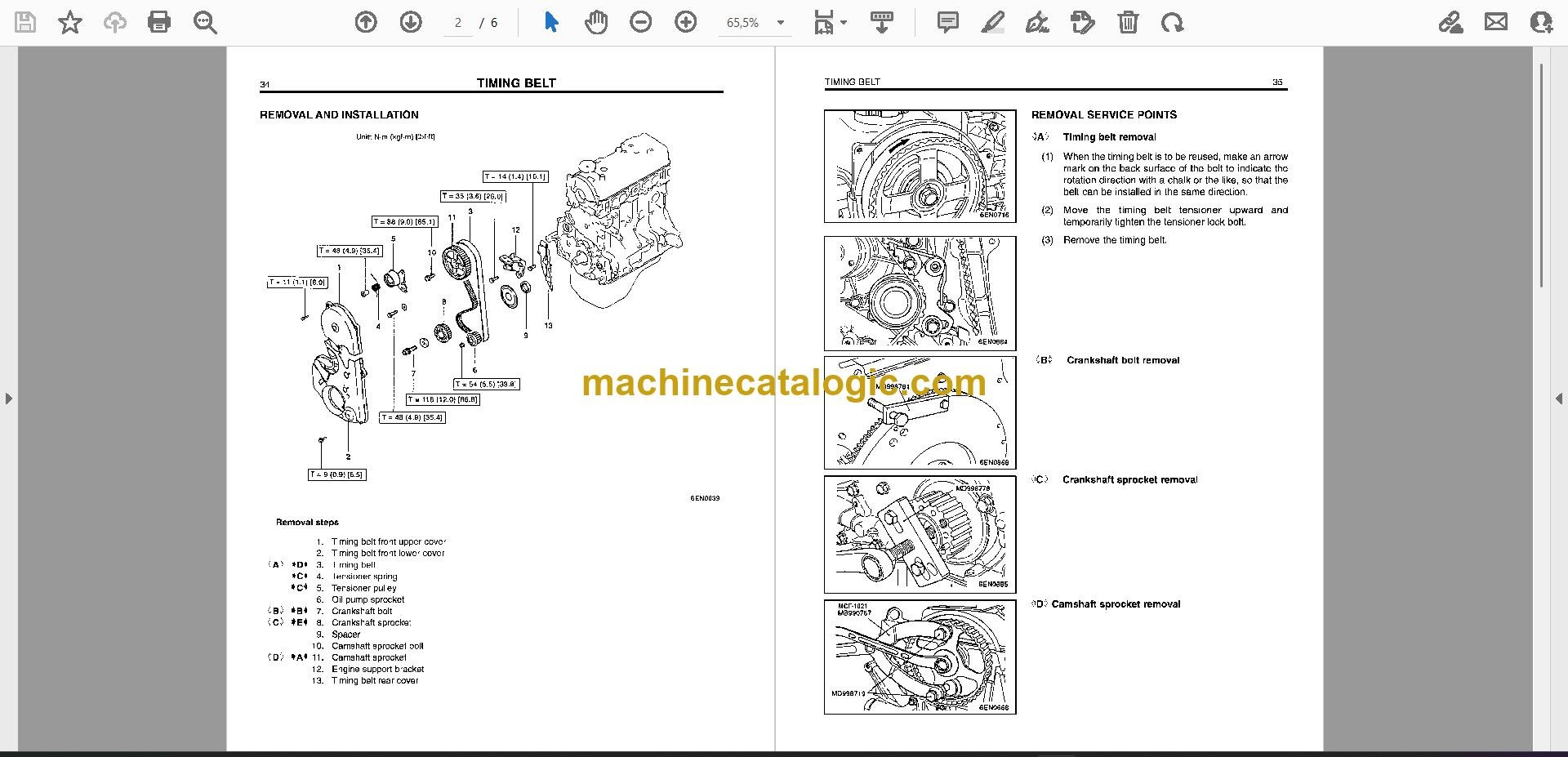Choose the selection arrow tool
Screen dimensions: 1568x757
[x=551, y=23]
